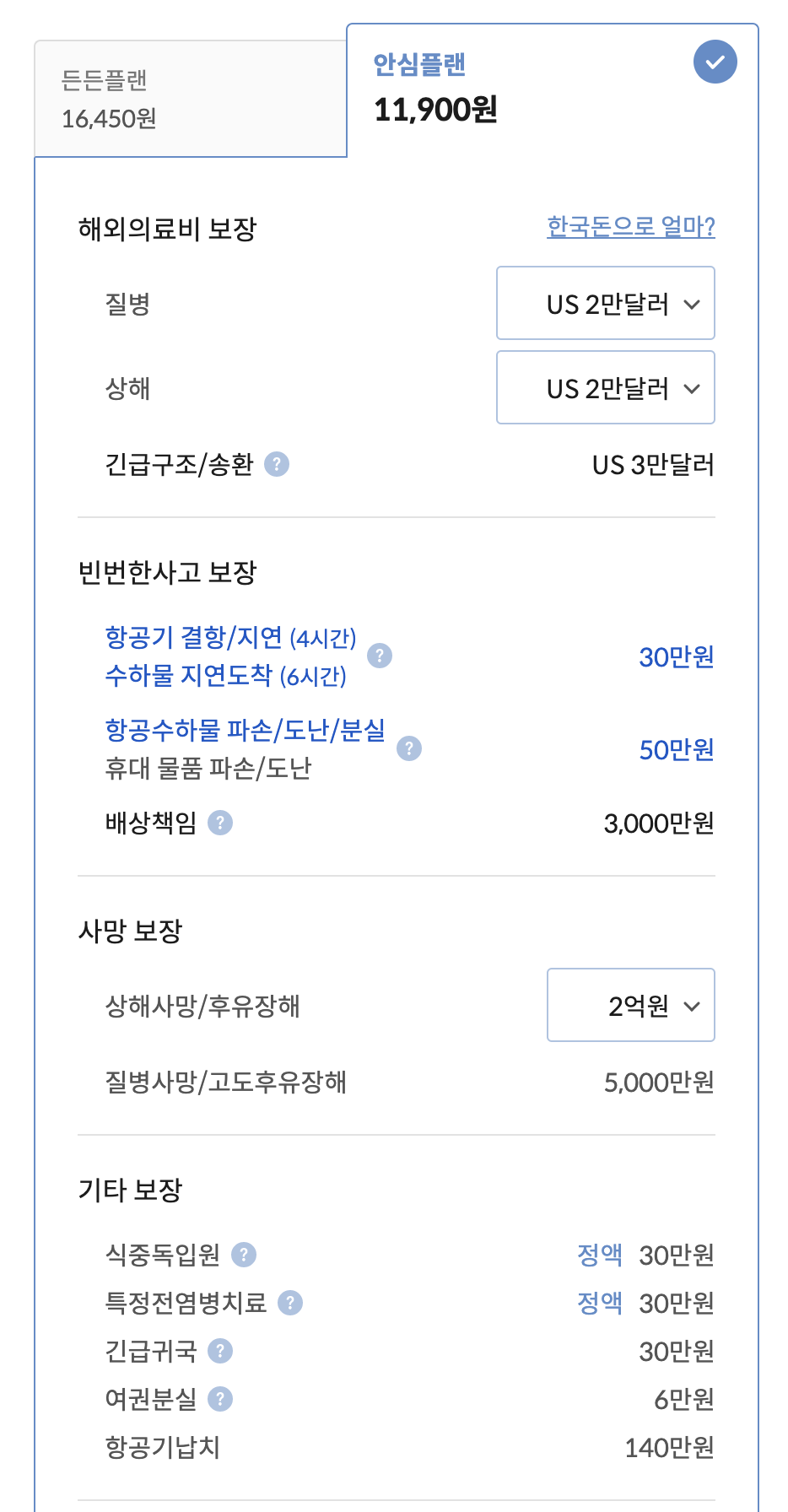Select the 안심플랜 tab title

point(419,65)
